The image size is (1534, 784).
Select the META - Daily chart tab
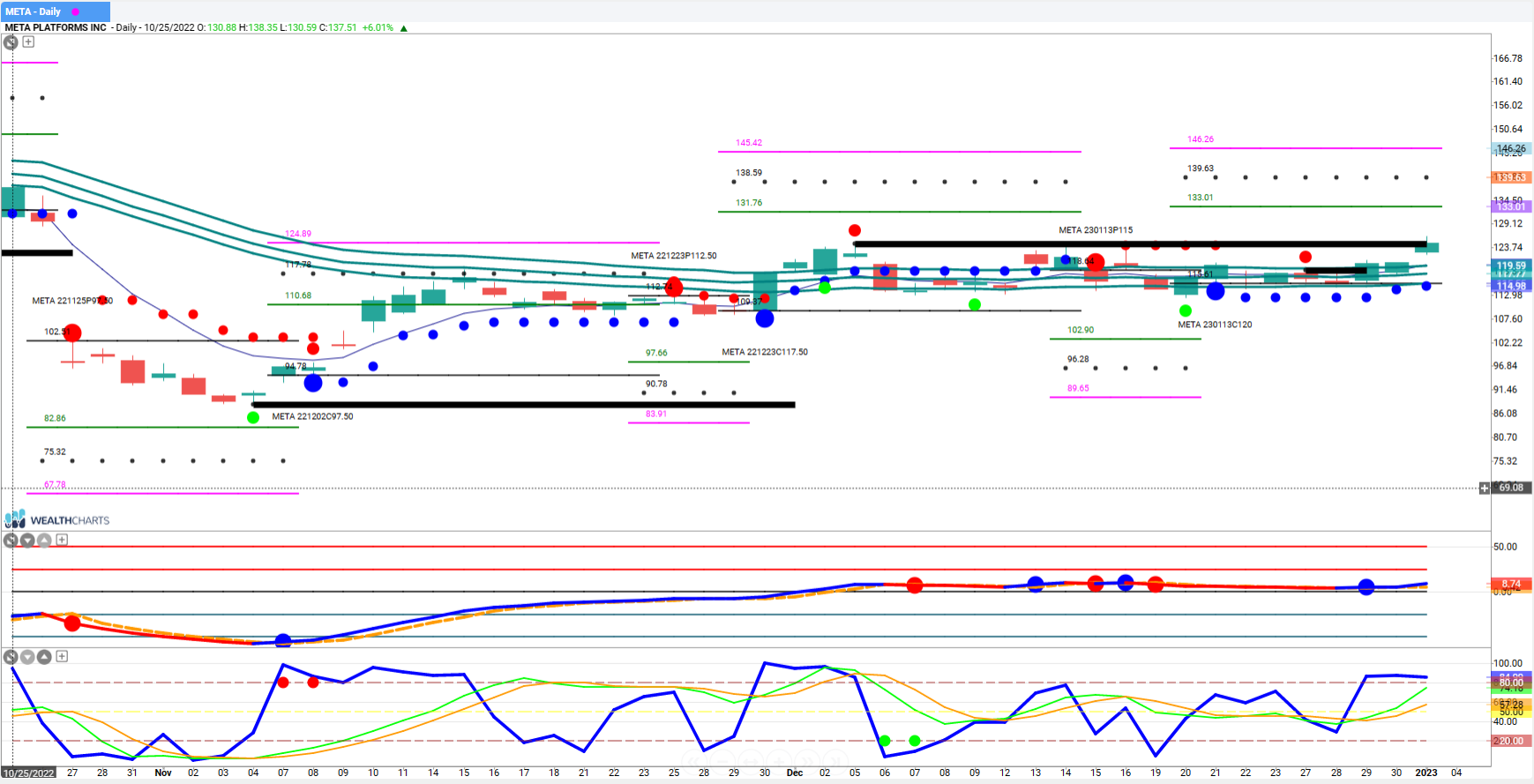click(x=56, y=11)
